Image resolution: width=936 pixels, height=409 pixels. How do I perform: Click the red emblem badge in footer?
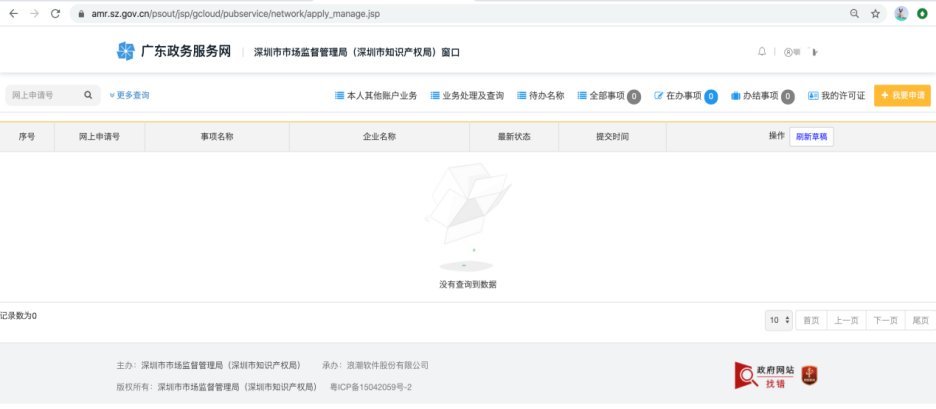809,375
